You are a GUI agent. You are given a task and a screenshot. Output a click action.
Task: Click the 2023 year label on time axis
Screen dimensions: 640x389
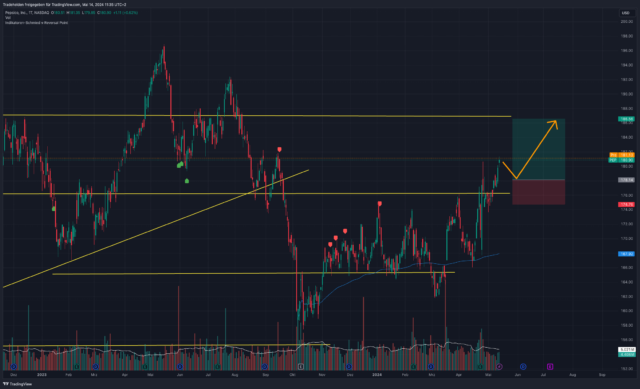(x=42, y=374)
